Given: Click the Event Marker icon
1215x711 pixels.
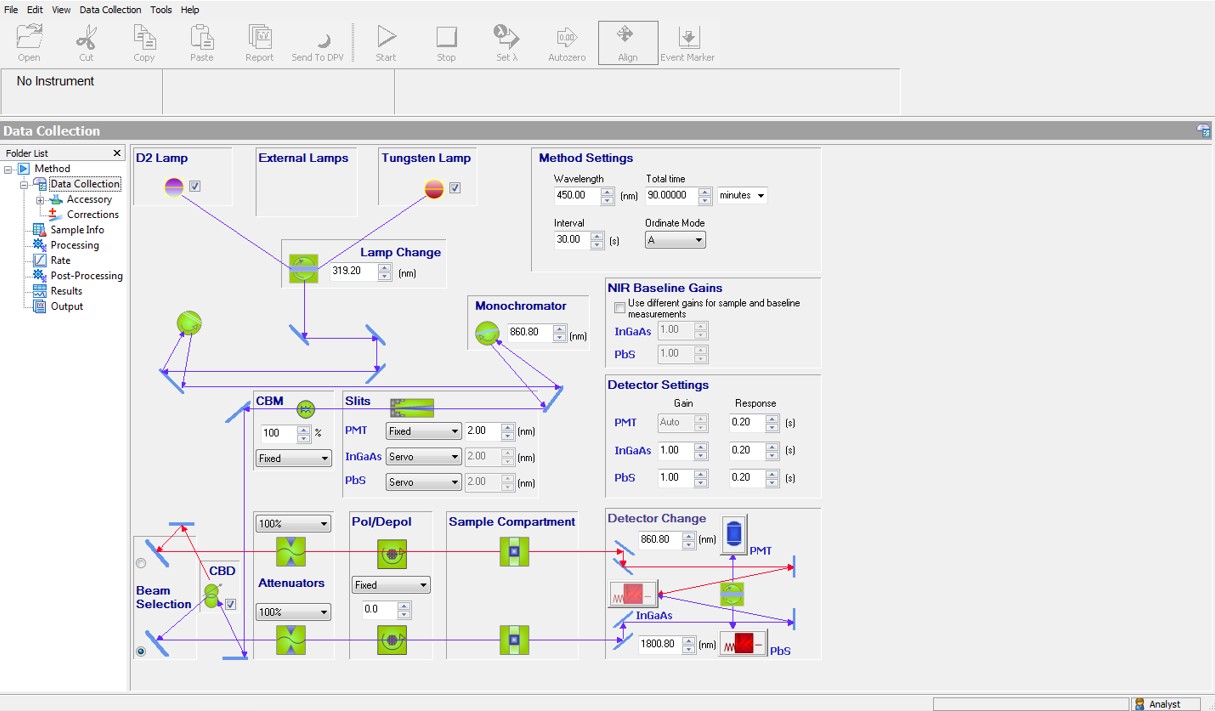Looking at the screenshot, I should point(687,40).
